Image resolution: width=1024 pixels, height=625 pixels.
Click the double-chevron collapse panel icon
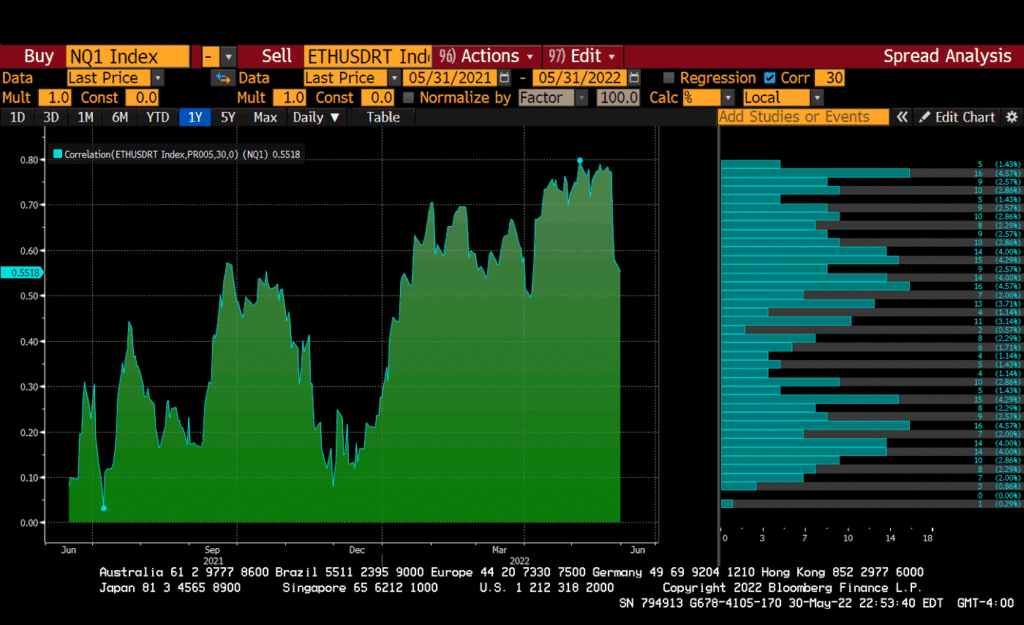[x=902, y=117]
